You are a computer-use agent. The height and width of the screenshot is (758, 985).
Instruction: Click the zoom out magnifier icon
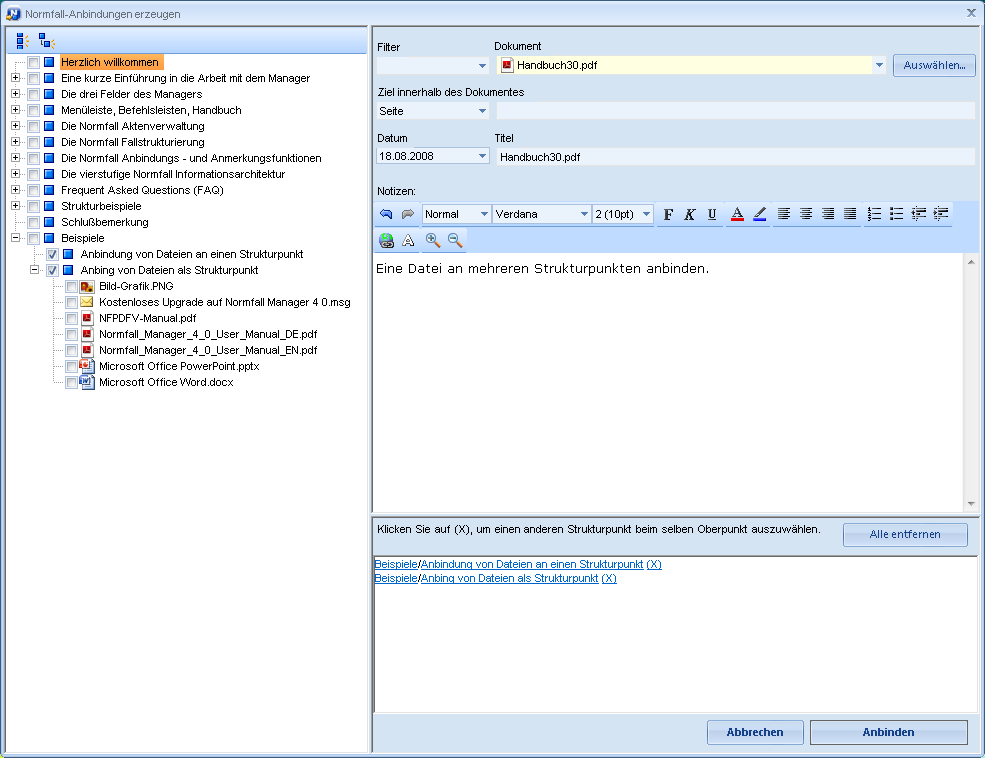coord(455,240)
